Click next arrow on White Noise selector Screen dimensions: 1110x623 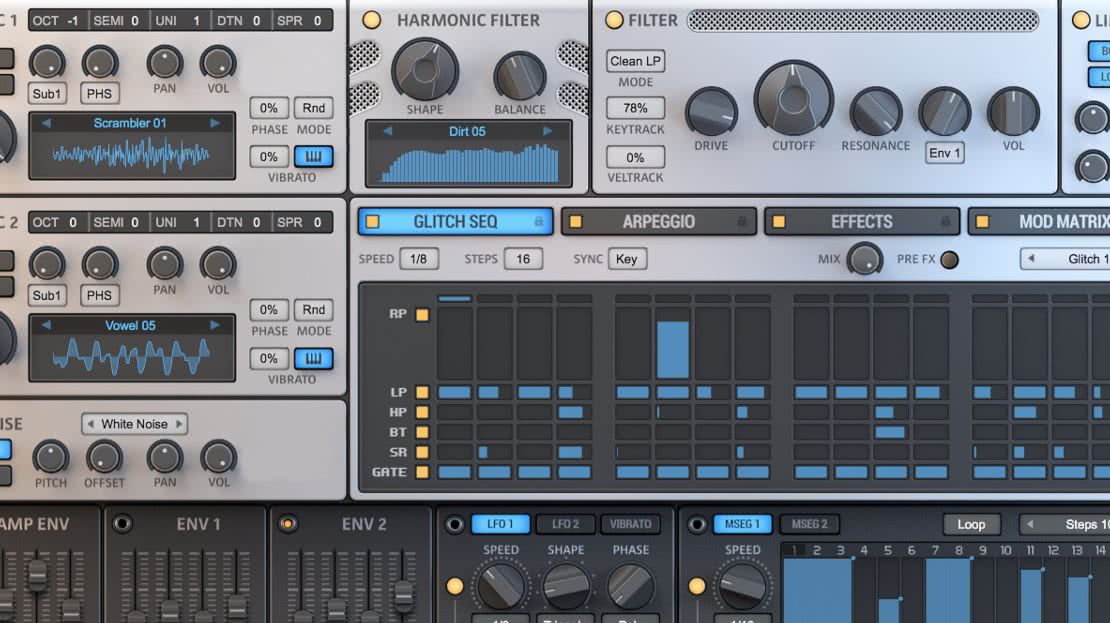[179, 424]
